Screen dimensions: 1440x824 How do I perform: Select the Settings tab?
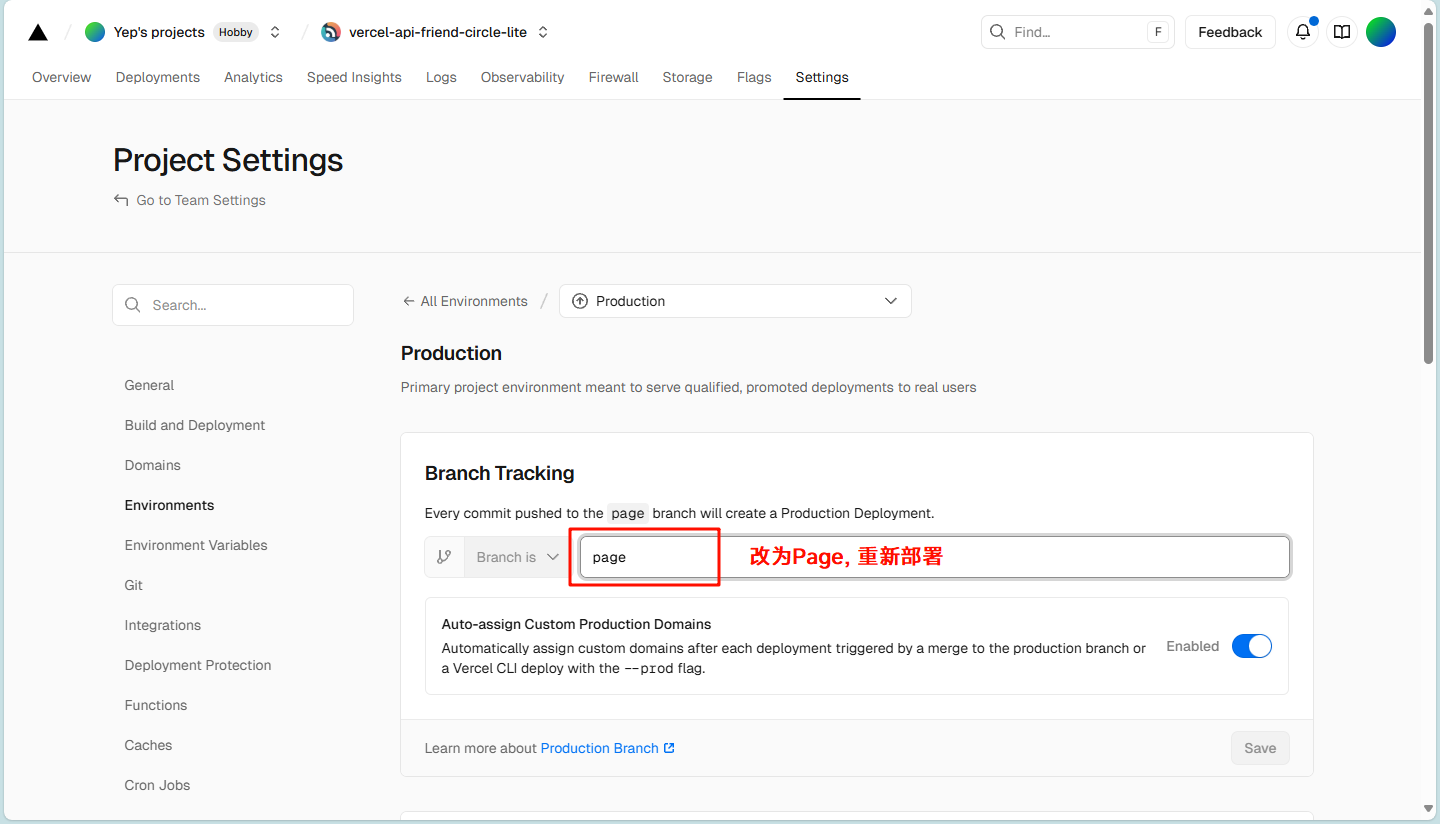point(822,77)
